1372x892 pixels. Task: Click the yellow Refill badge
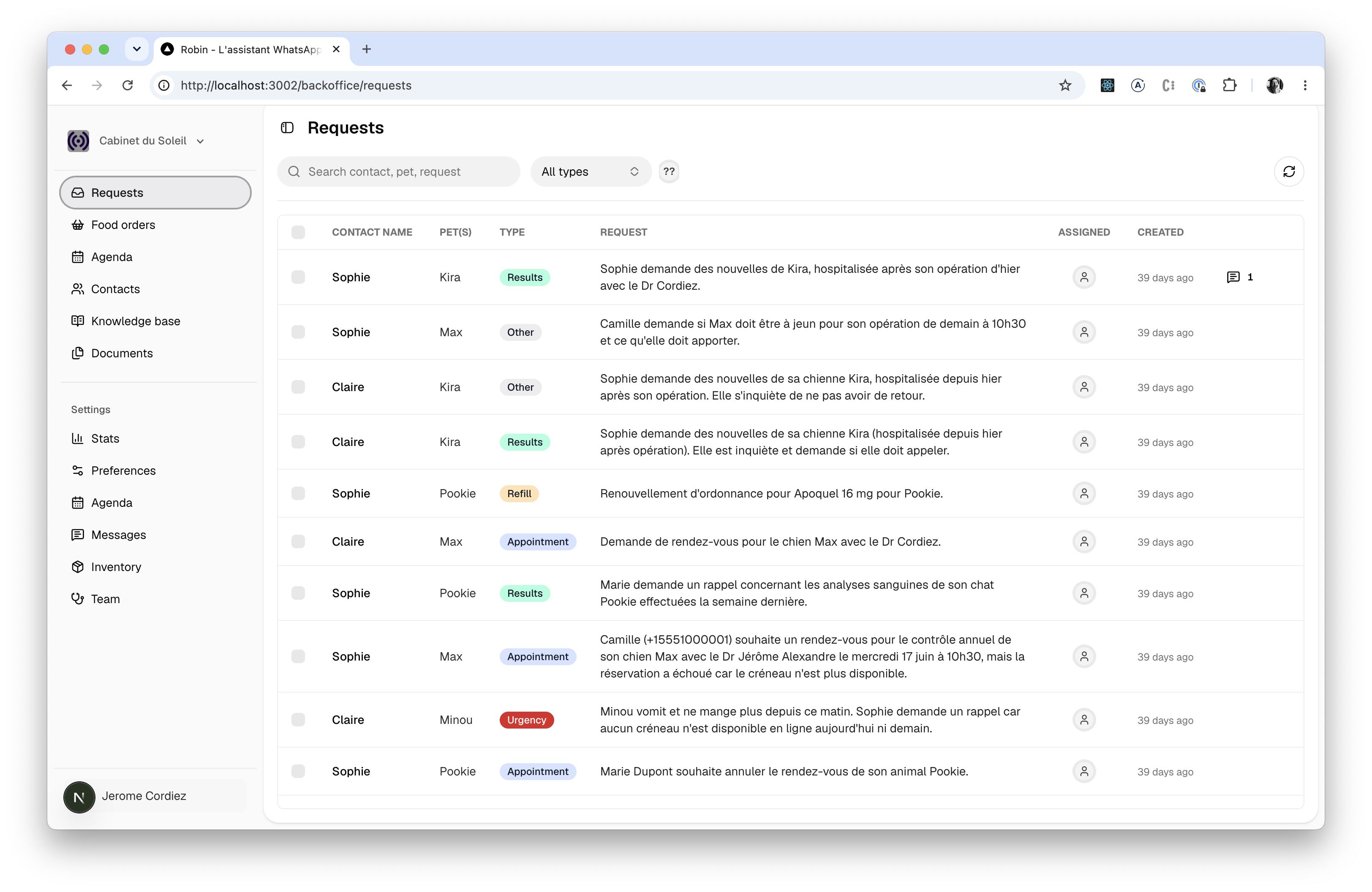519,493
